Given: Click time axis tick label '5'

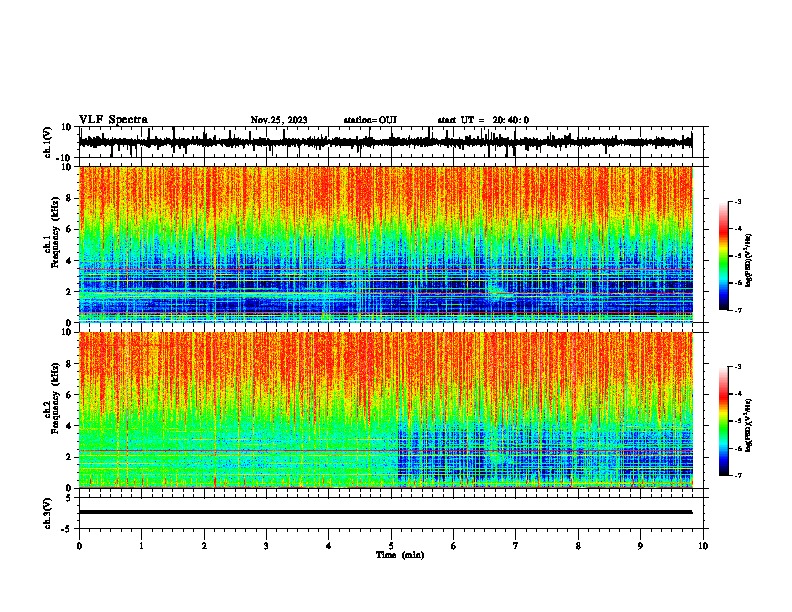Looking at the screenshot, I should click(391, 546).
